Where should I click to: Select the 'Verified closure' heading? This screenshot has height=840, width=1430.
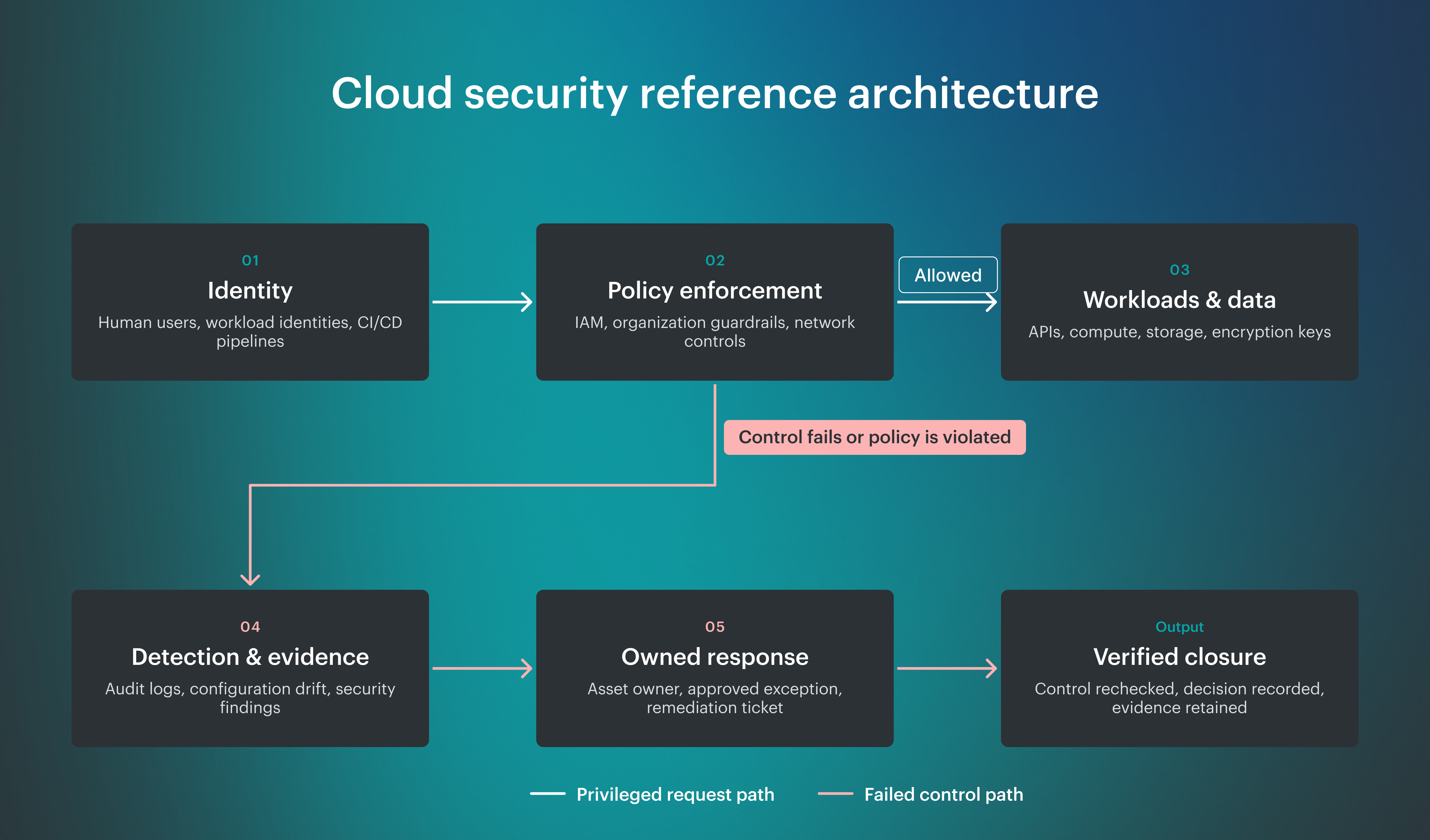point(1179,657)
